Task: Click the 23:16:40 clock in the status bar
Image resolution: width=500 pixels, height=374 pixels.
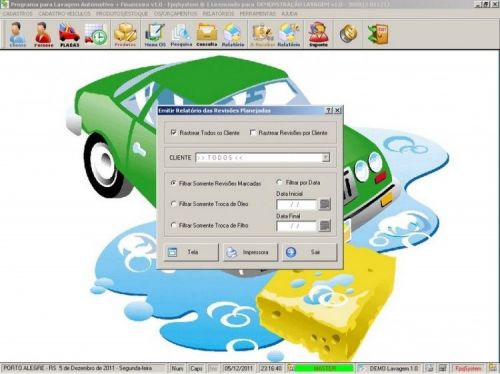Action: pyautogui.click(x=271, y=368)
